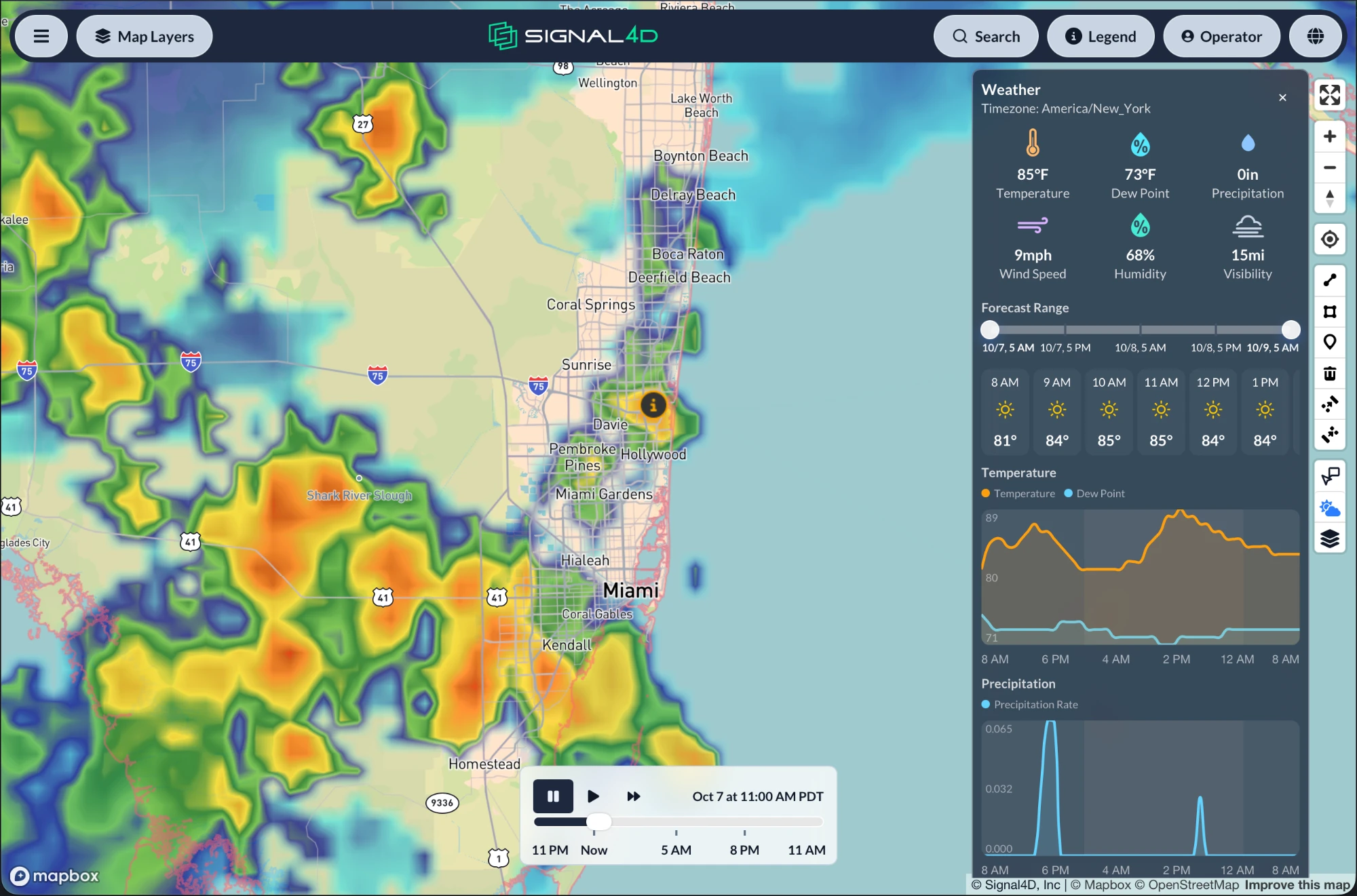The image size is (1357, 896).
Task: Click the 10/8, 5 AM range label
Action: coord(1141,348)
